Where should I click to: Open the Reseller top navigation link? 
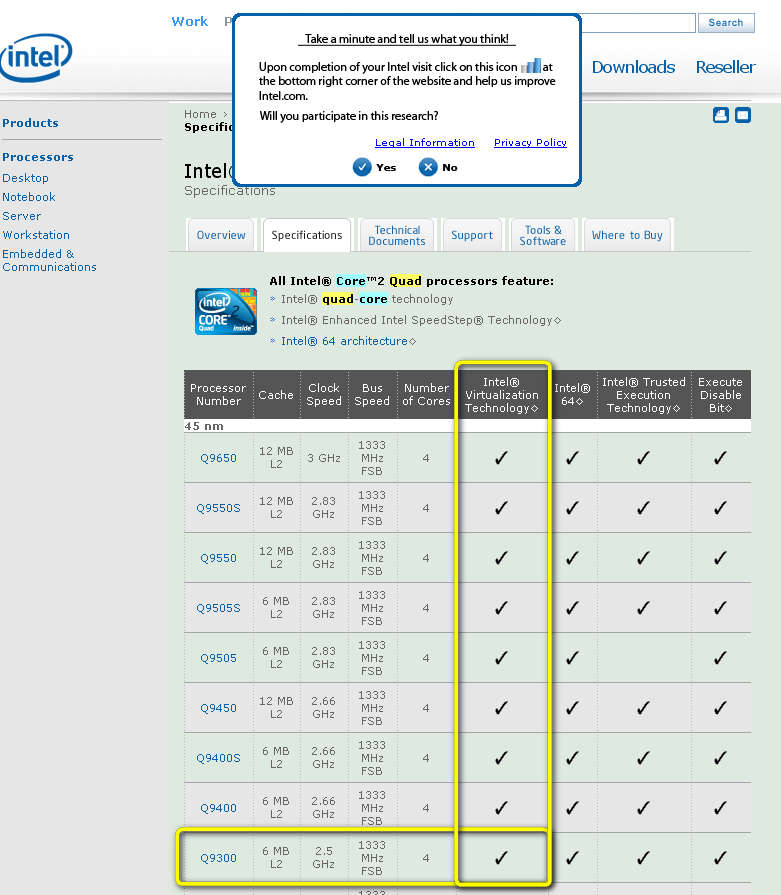tap(725, 67)
